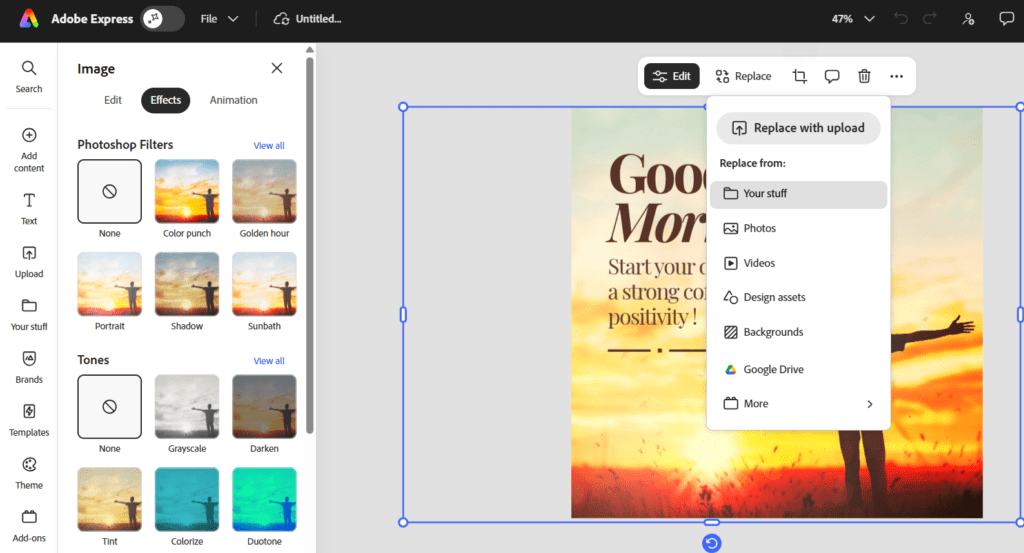
Task: Switch to the Animation tab
Action: point(233,100)
